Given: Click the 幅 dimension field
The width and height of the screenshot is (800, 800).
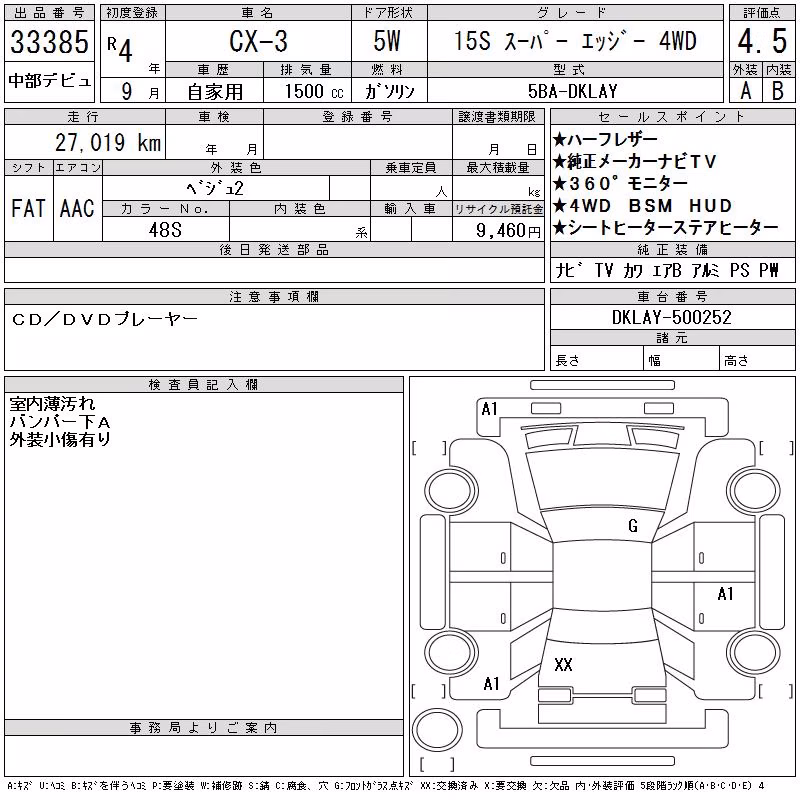Looking at the screenshot, I should pyautogui.click(x=681, y=358).
